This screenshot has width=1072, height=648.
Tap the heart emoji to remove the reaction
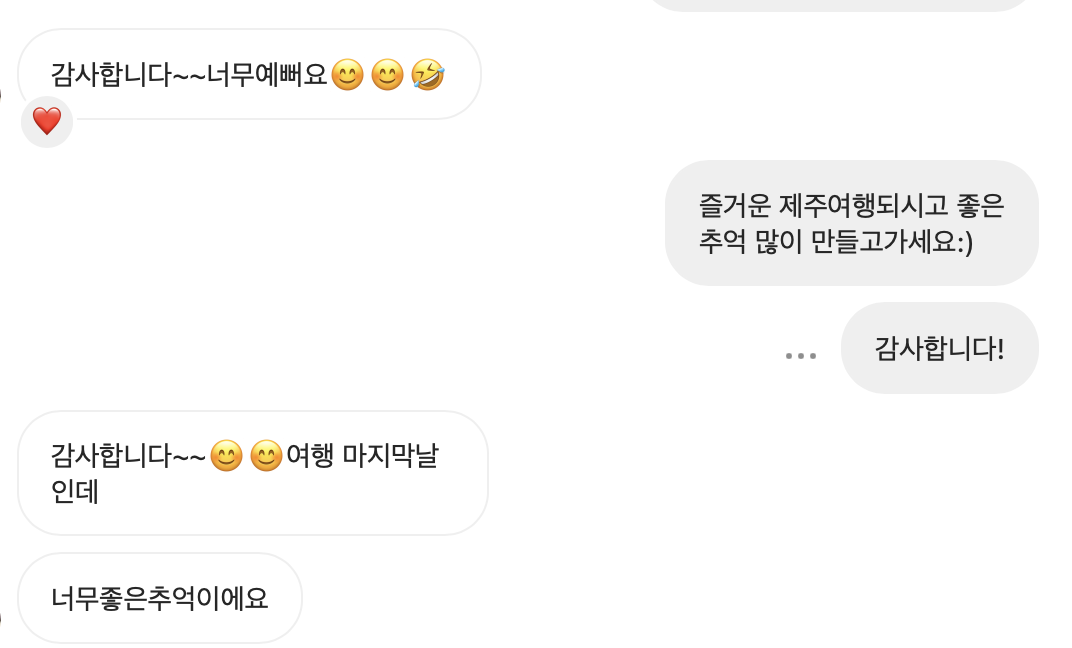pos(46,121)
